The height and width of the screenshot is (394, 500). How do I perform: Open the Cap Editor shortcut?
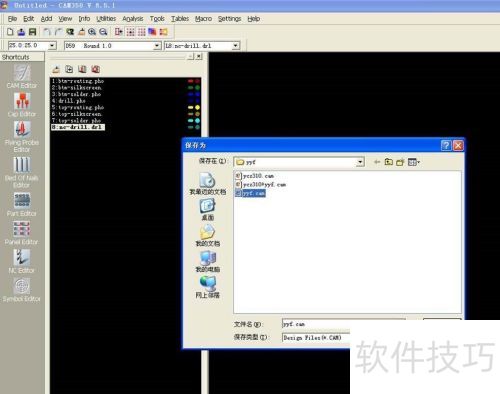click(22, 105)
